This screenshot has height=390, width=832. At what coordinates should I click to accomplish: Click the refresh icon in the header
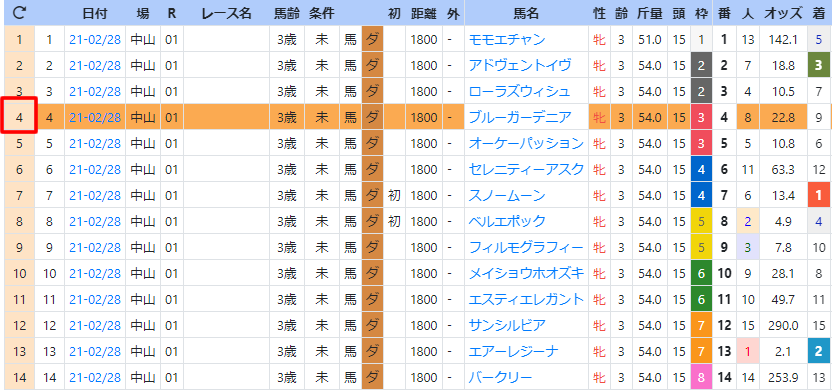20,13
